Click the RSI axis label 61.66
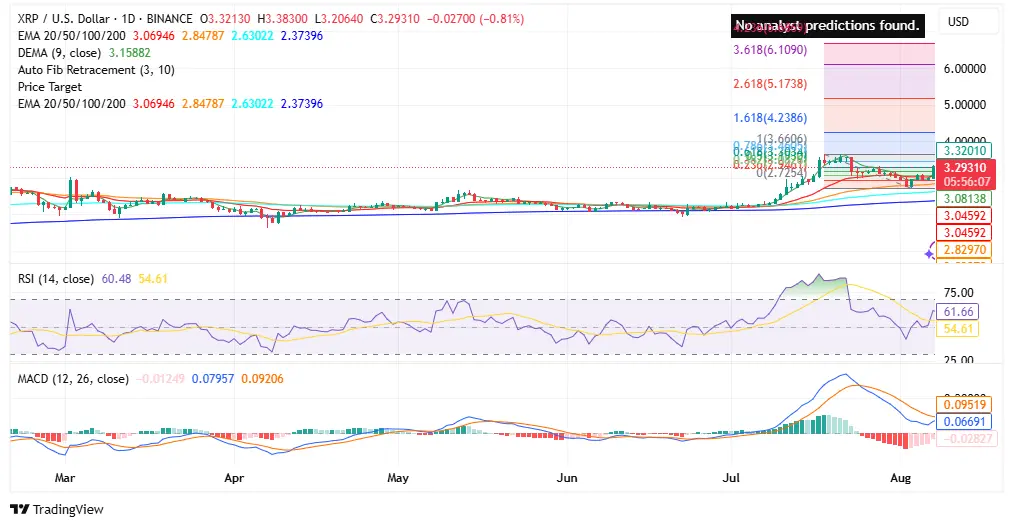This screenshot has width=1013, height=527. [x=958, y=312]
